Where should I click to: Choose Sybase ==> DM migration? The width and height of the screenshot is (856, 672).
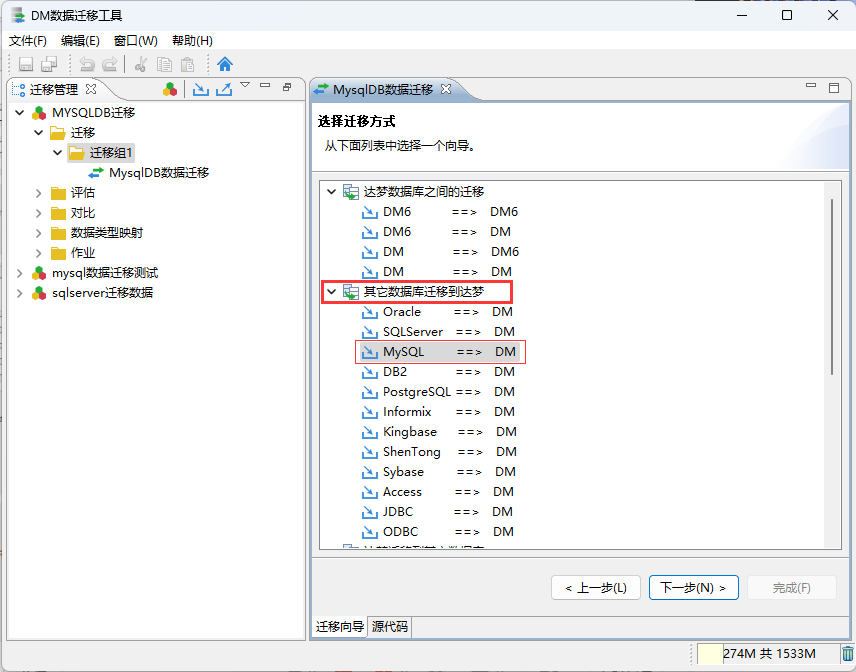pyautogui.click(x=439, y=472)
